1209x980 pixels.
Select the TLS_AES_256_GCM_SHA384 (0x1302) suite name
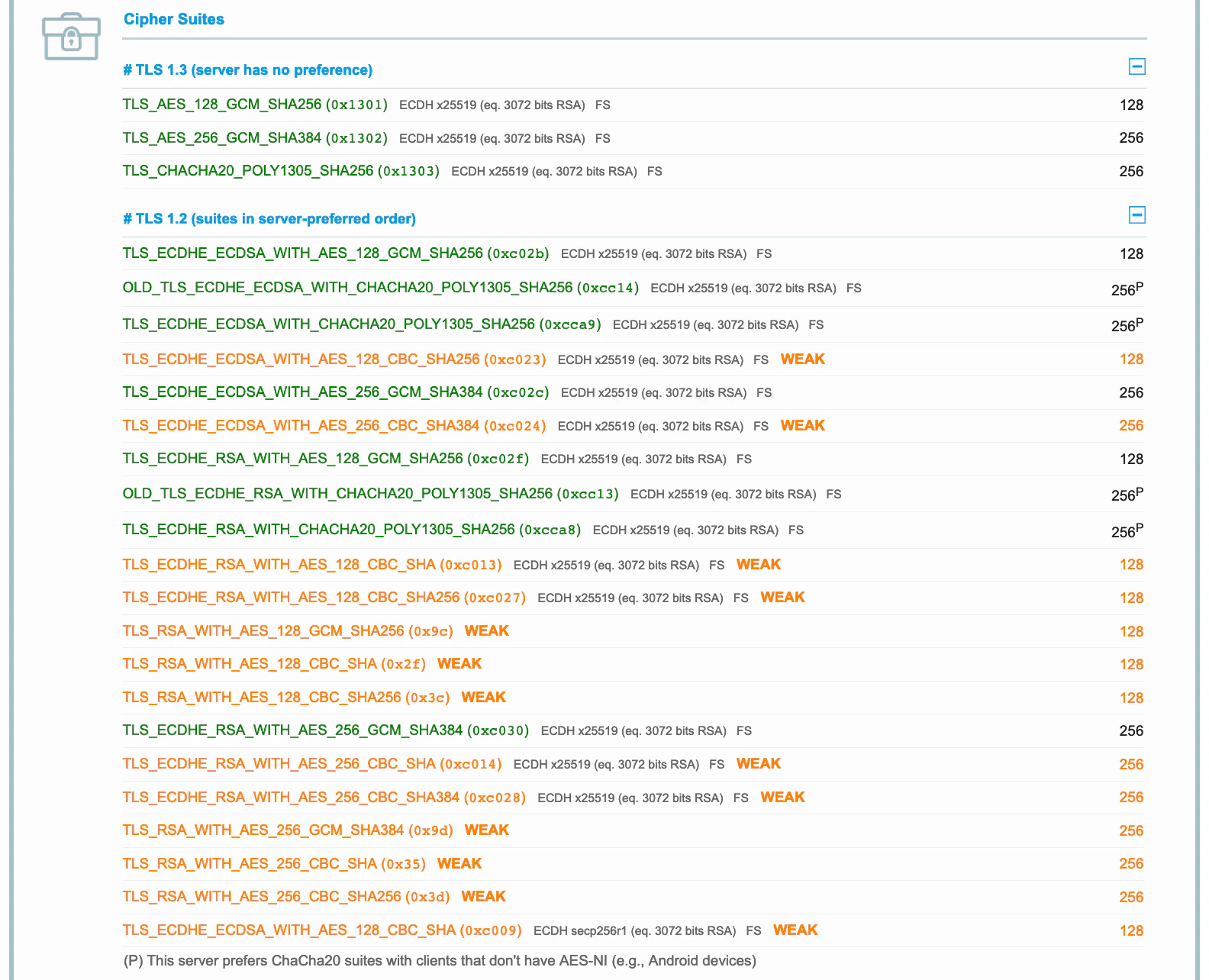(255, 138)
